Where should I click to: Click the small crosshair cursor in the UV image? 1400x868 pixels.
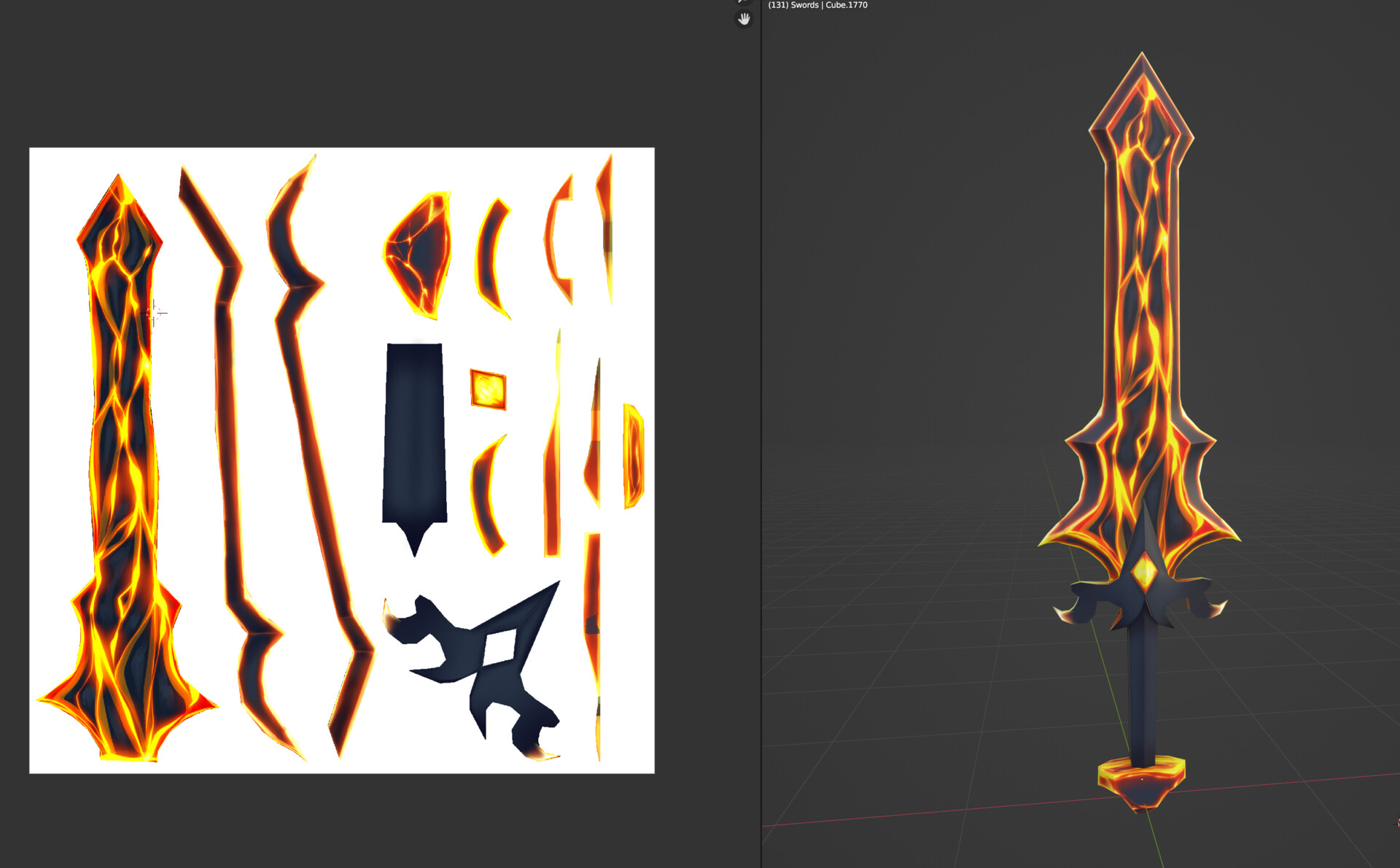pos(155,312)
